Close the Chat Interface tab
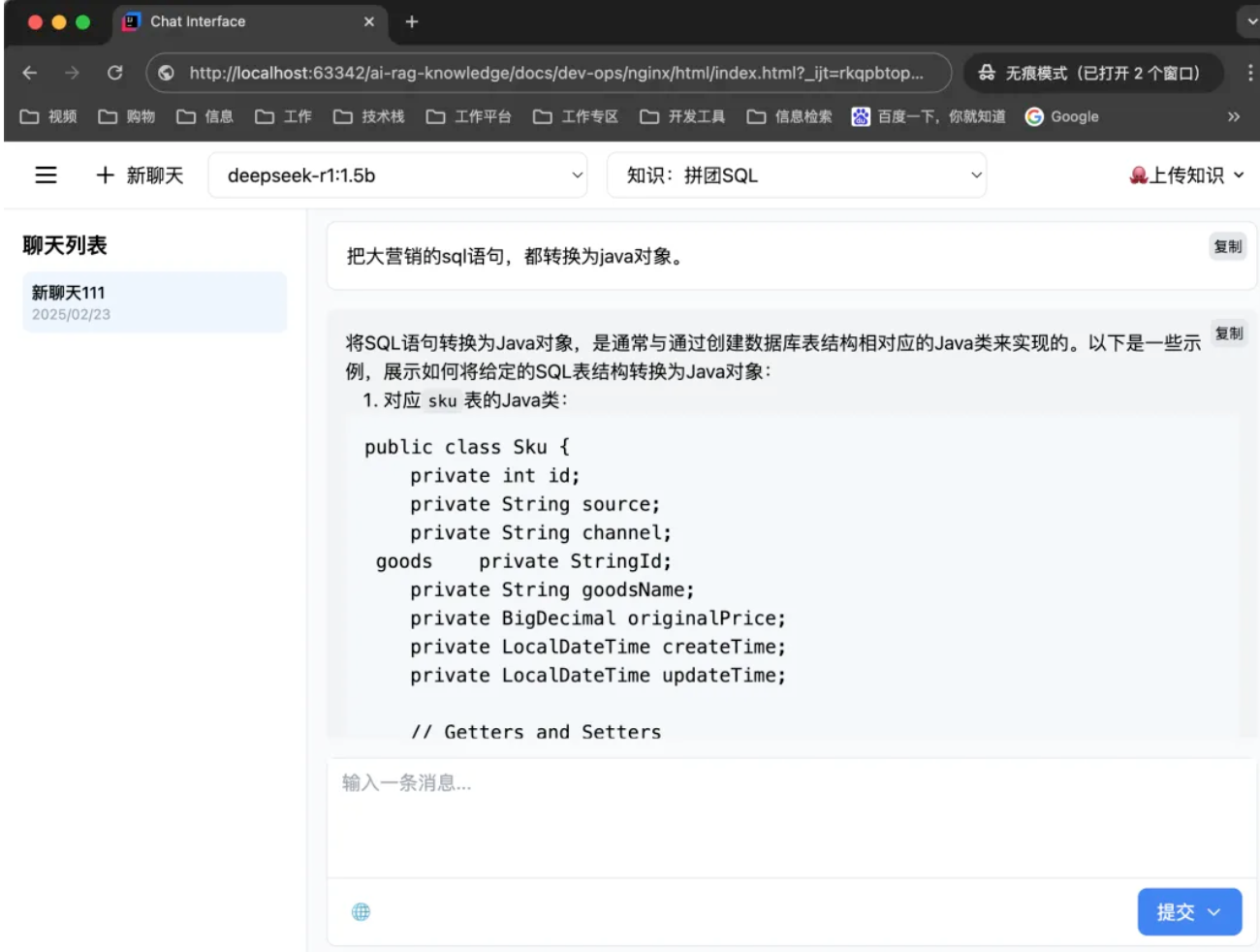Screen dimensions: 1260x952 point(369,21)
